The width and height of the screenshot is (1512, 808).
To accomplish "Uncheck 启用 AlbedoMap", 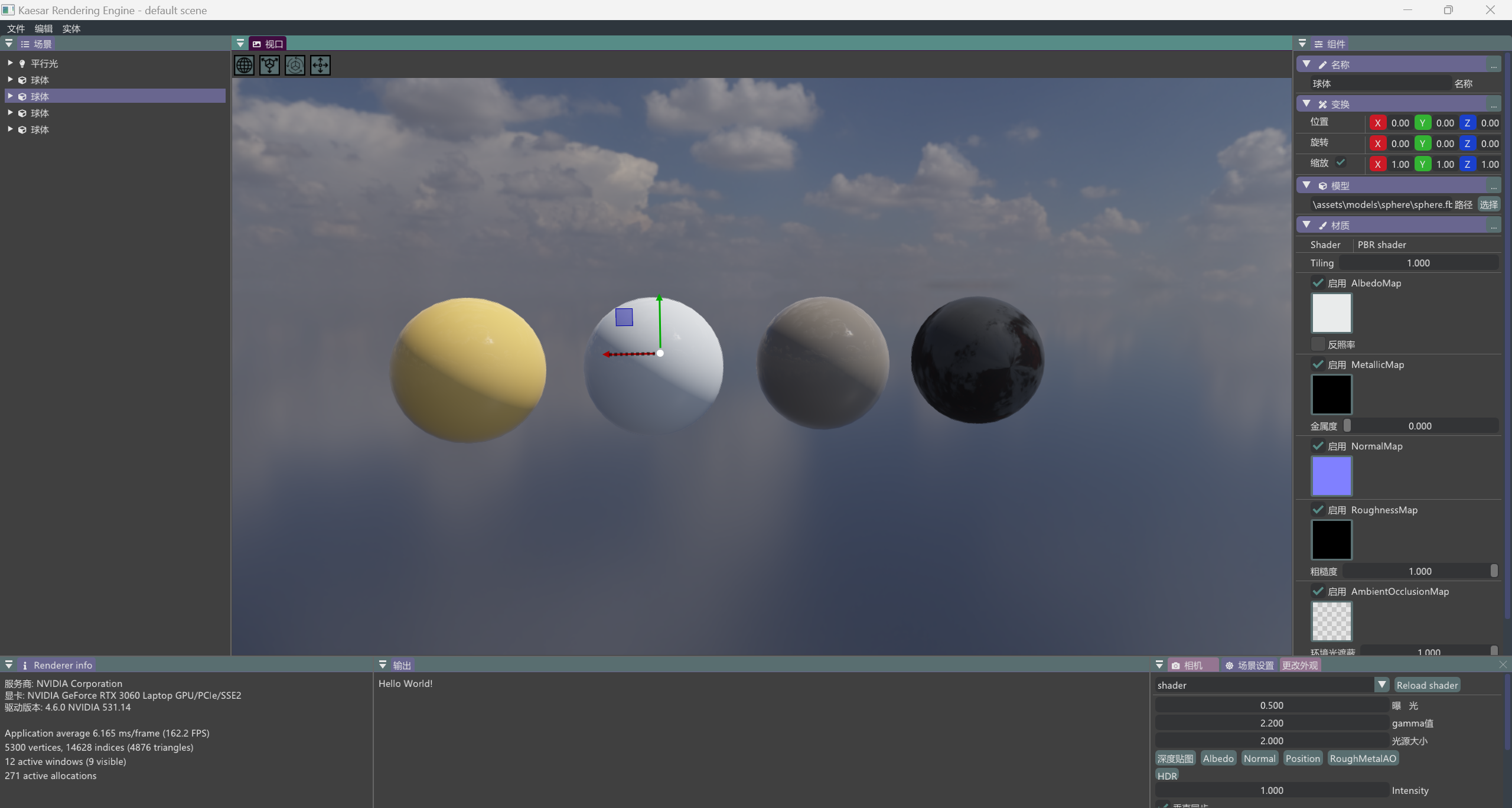I will [1318, 282].
